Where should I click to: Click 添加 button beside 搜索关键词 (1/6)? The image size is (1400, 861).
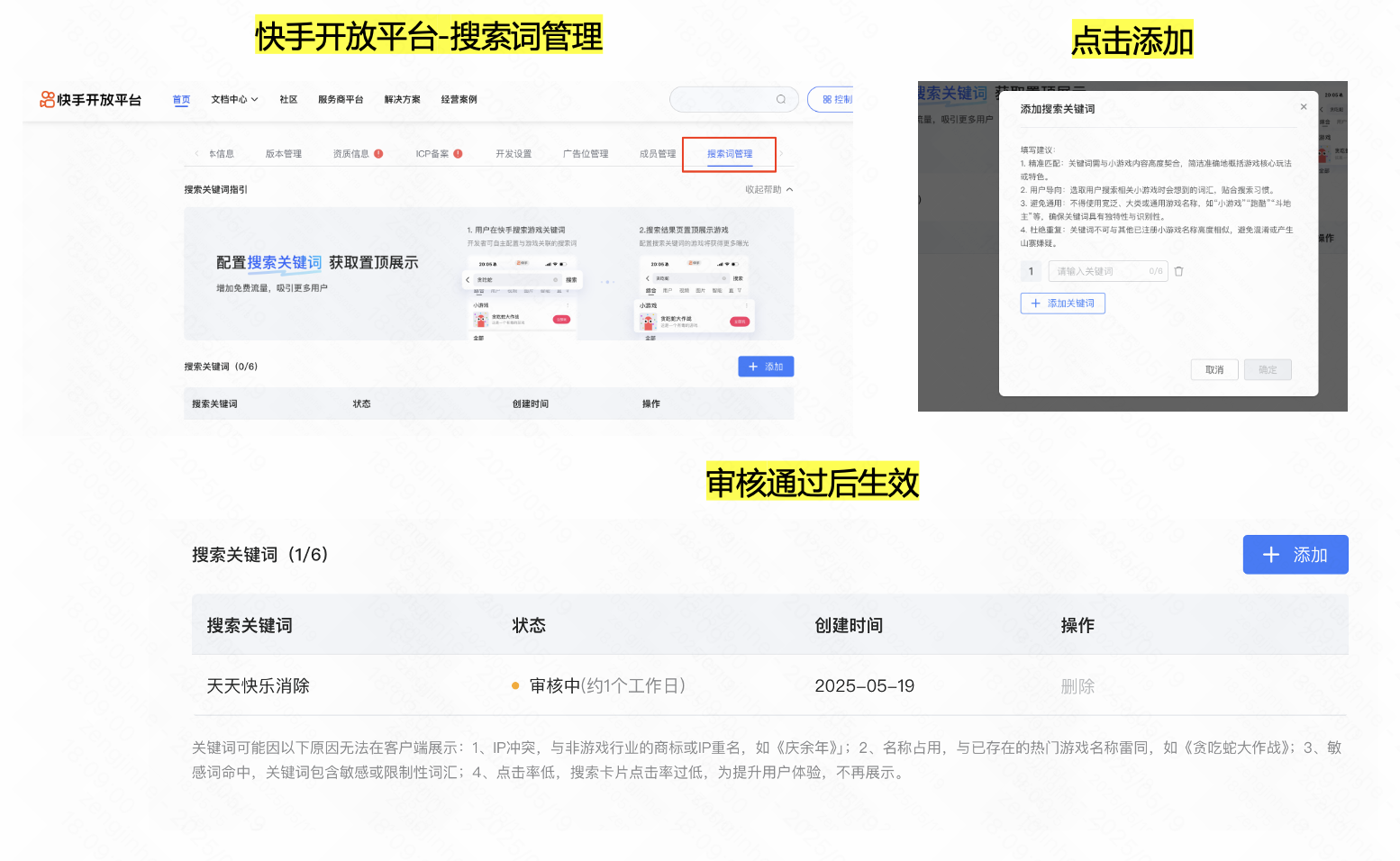pos(1295,555)
